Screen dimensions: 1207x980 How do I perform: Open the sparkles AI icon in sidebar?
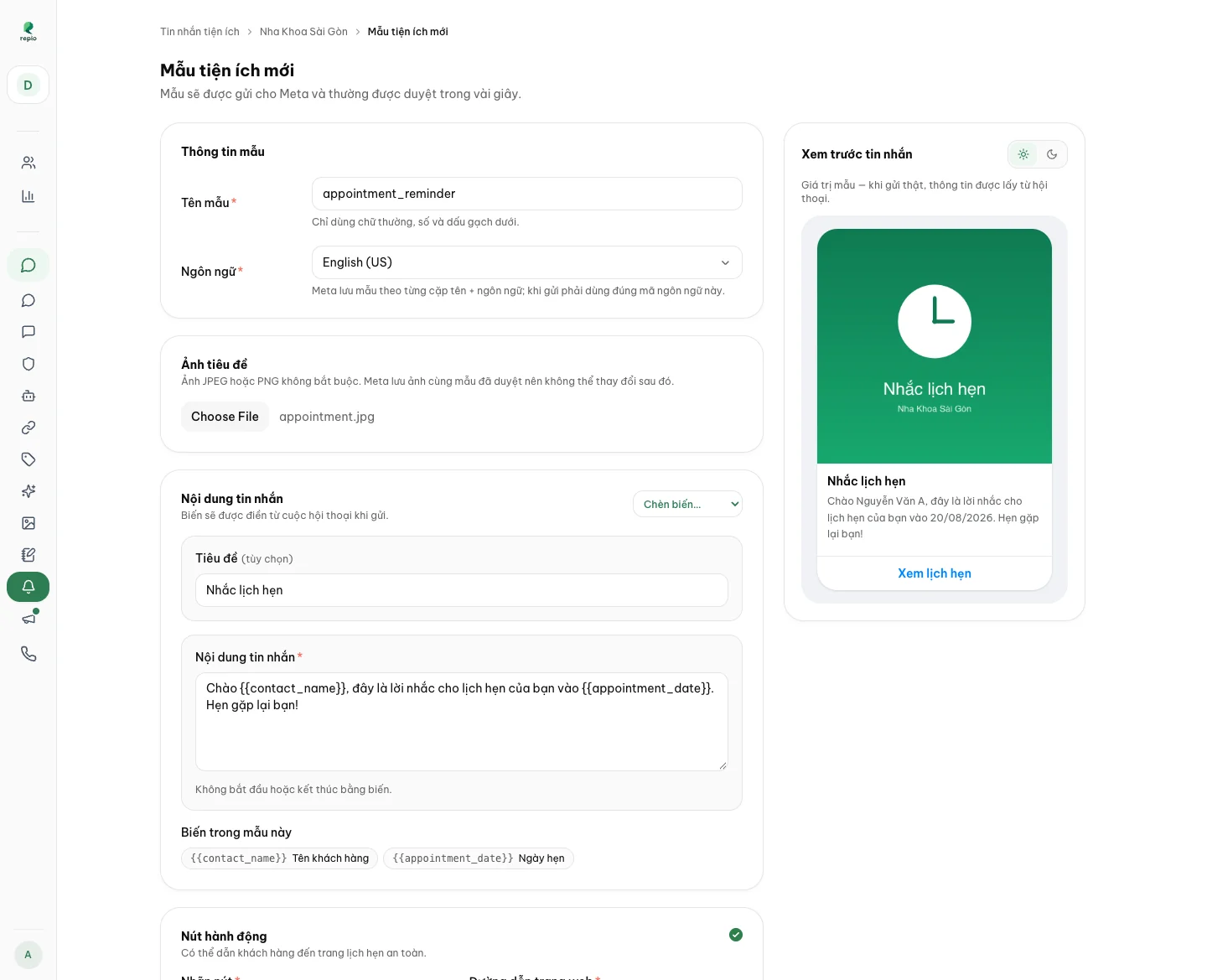point(28,491)
